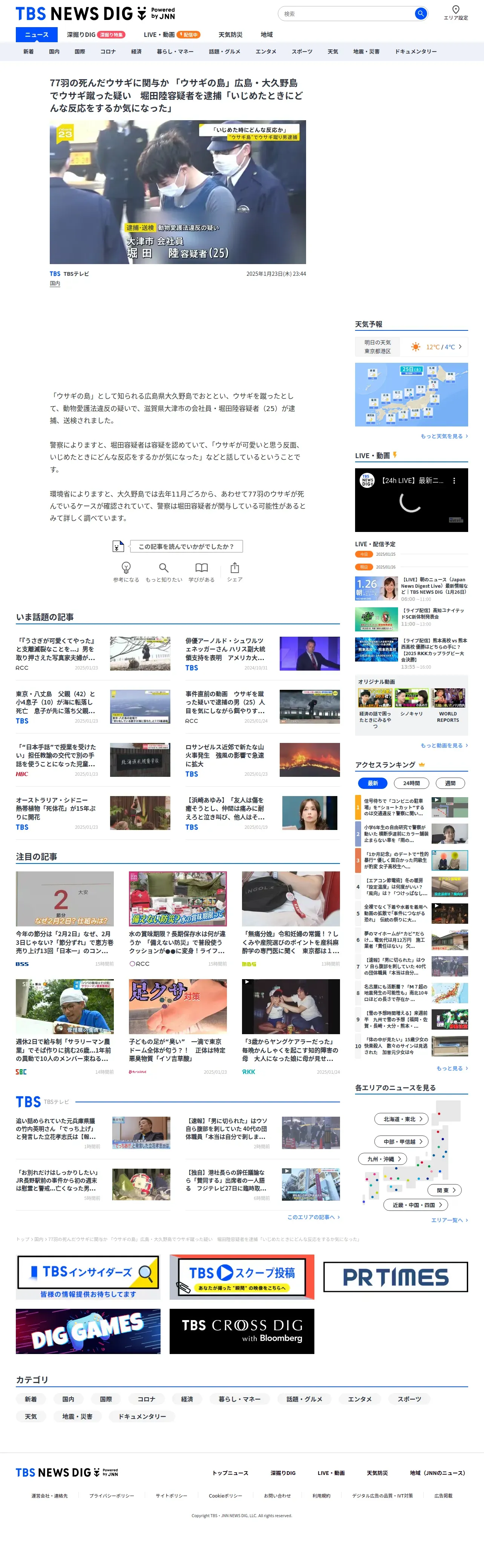Click このエリアの記事へ link

[x=314, y=1217]
